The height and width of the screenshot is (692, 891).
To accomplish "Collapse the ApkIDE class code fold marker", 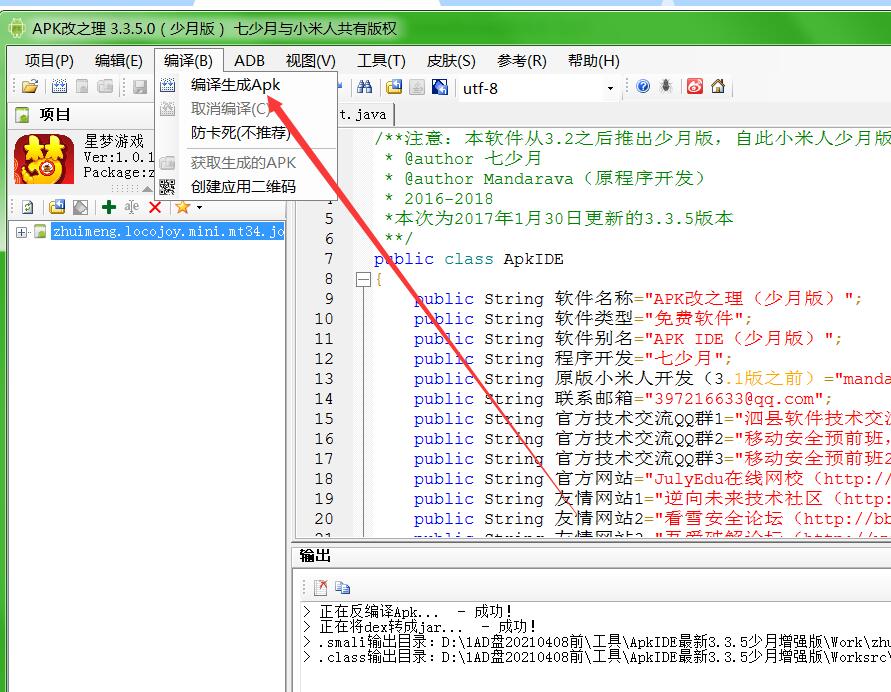I will coord(363,280).
